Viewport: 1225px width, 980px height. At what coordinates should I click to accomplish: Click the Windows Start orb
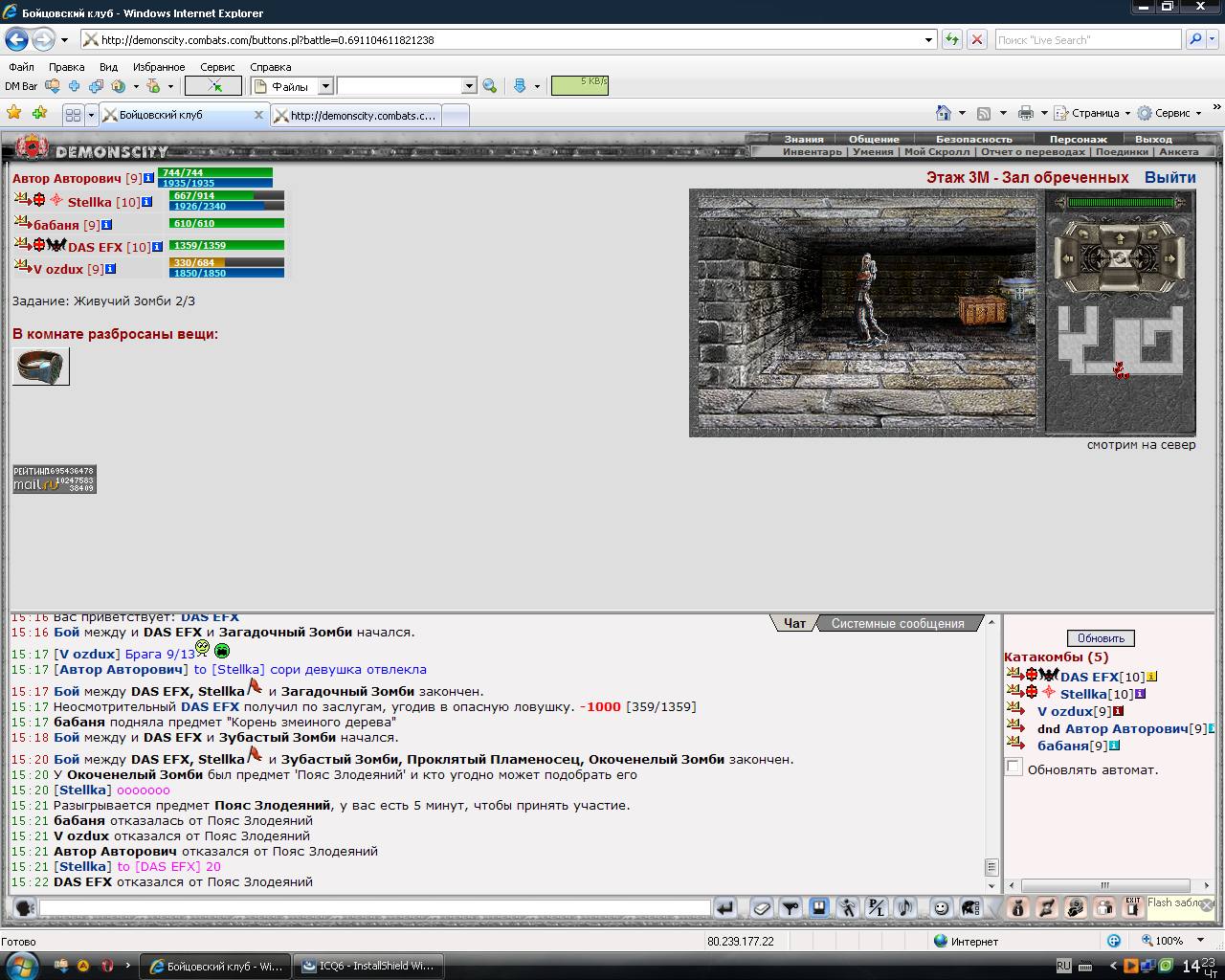point(23,964)
